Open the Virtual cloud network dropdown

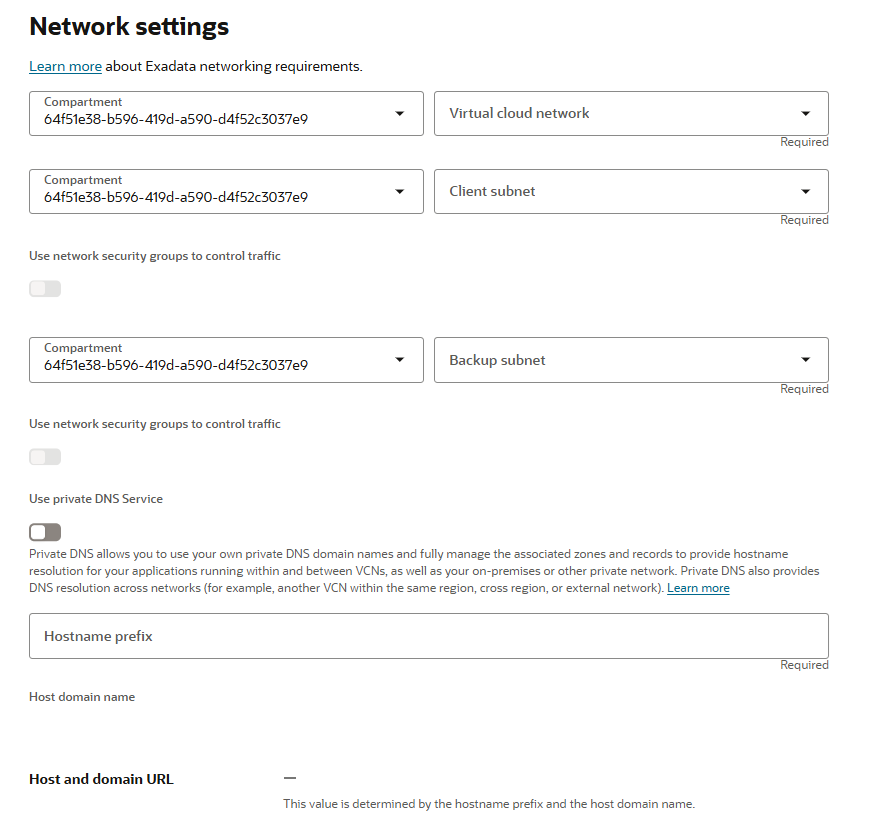pyautogui.click(x=620, y=114)
